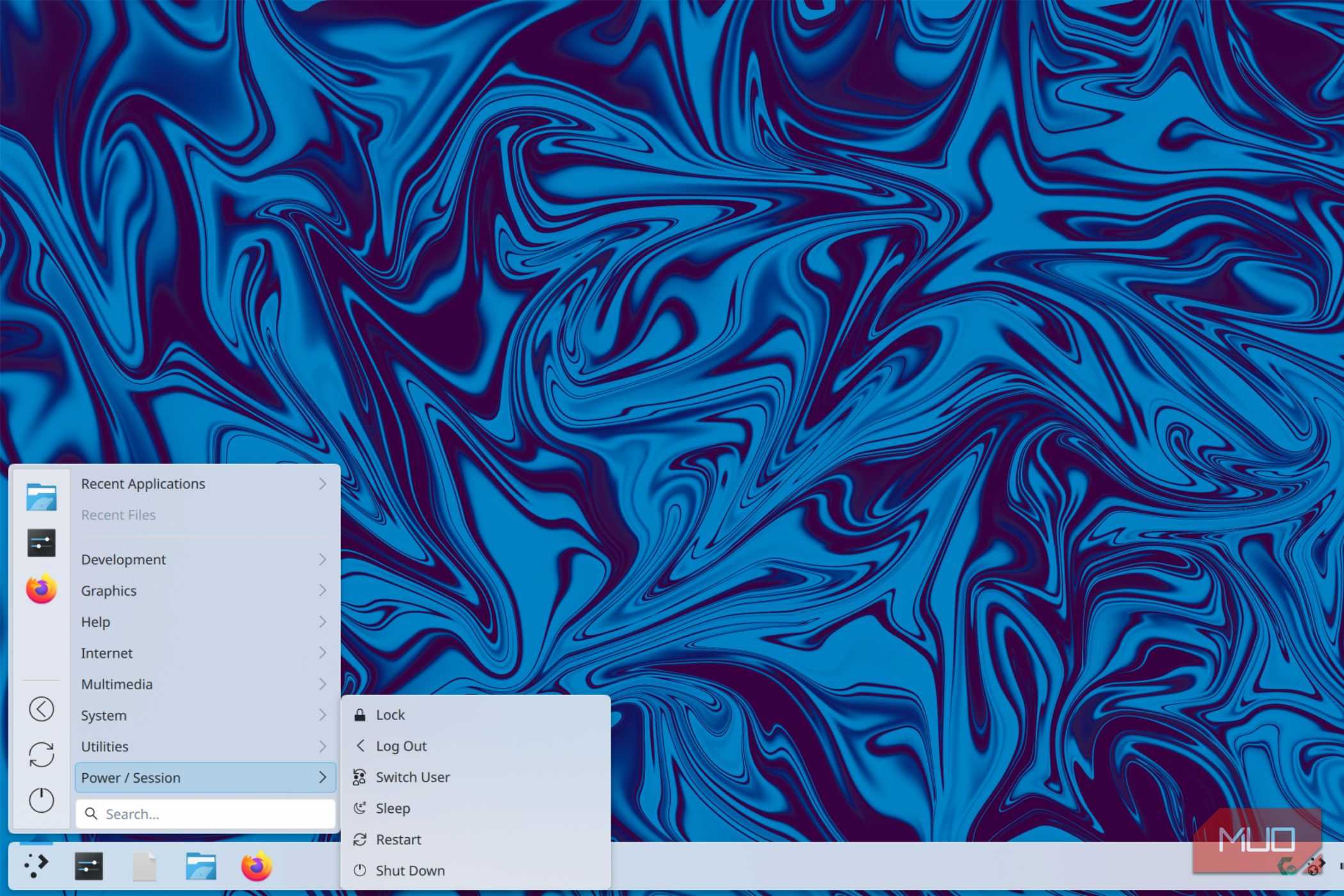
Task: Click the KDE application launcher icon in taskbar
Action: (36, 866)
